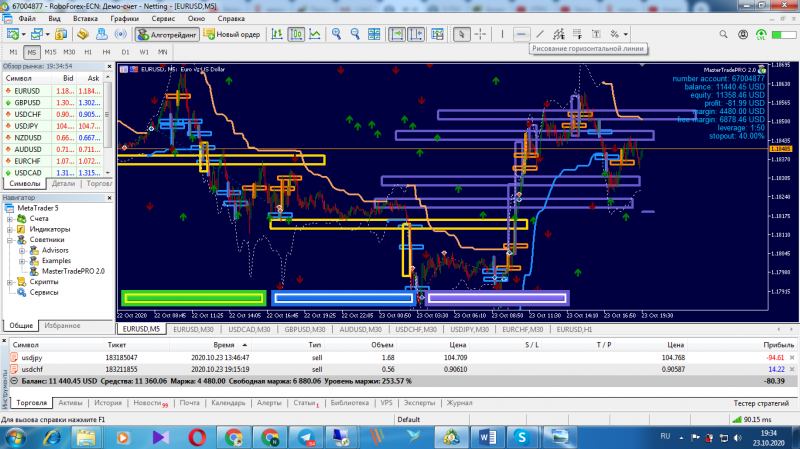Select the trendline drawing tool
The height and width of the screenshot is (449, 800).
point(541,34)
